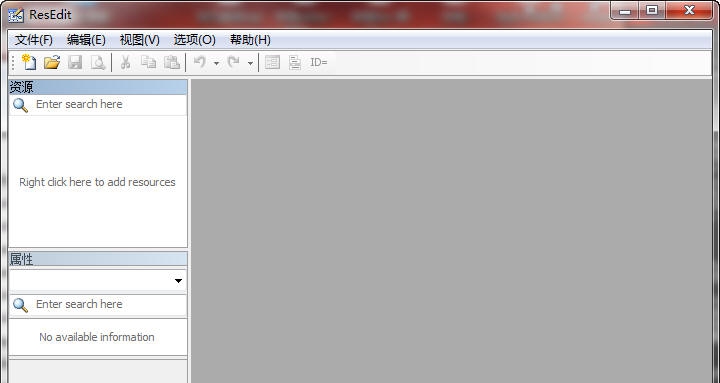Image resolution: width=720 pixels, height=383 pixels.
Task: Click the Cut scissors icon
Action: [x=125, y=62]
